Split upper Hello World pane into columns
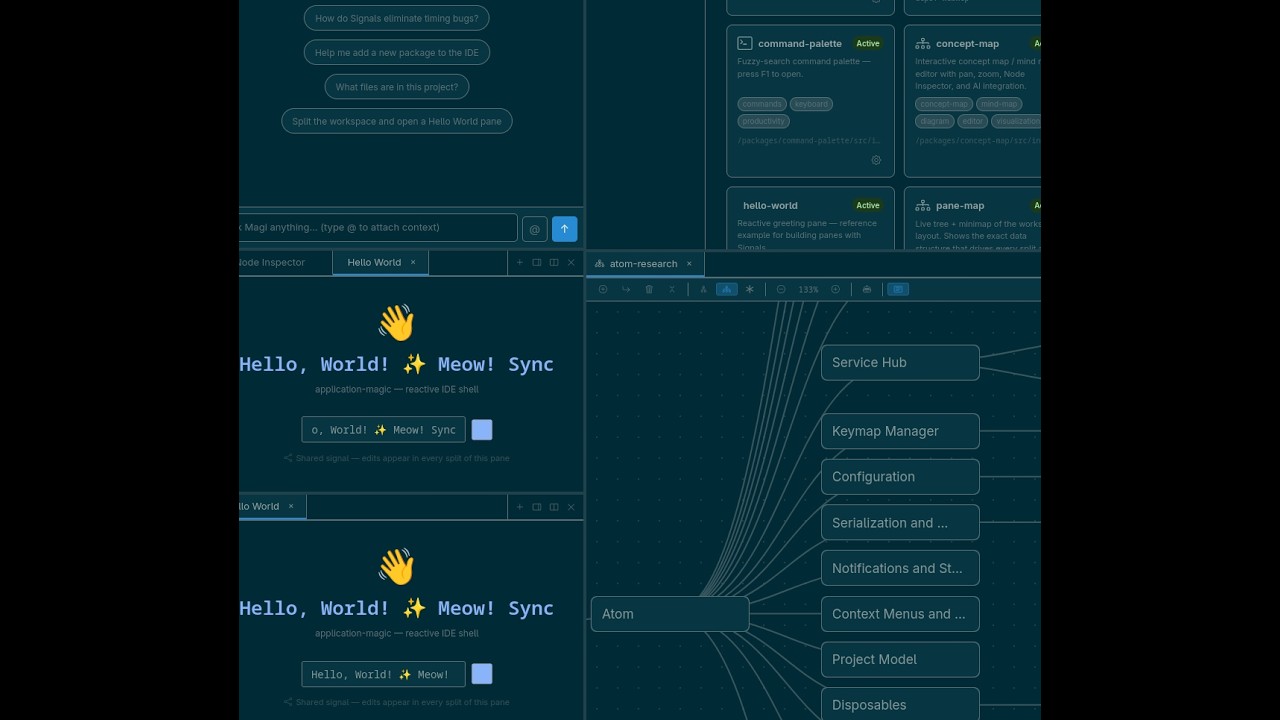1280x720 pixels. point(554,262)
